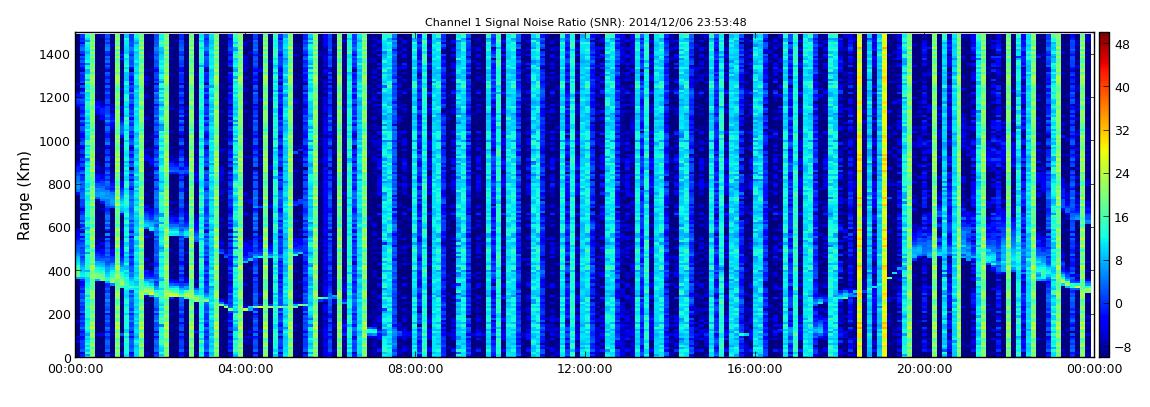Click the yellow region of the colorbar
The height and width of the screenshot is (407, 1150).
(x=1104, y=150)
